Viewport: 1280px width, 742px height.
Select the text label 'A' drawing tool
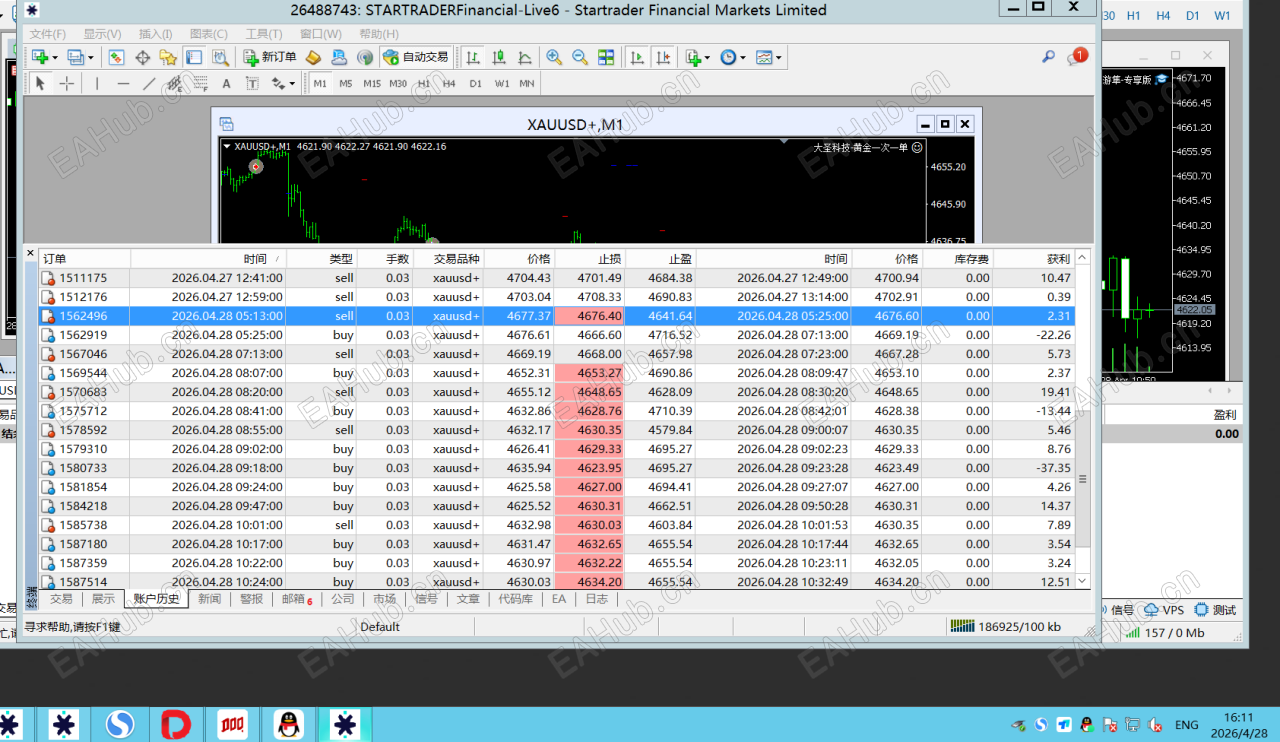[x=226, y=84]
